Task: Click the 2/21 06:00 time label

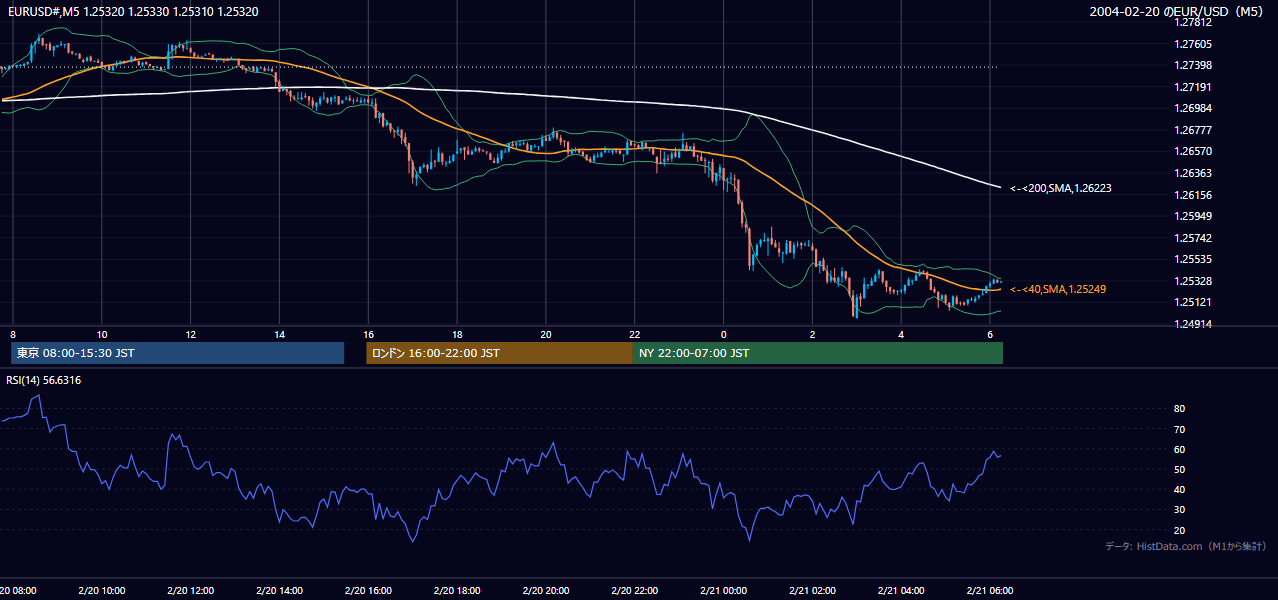Action: (x=989, y=590)
